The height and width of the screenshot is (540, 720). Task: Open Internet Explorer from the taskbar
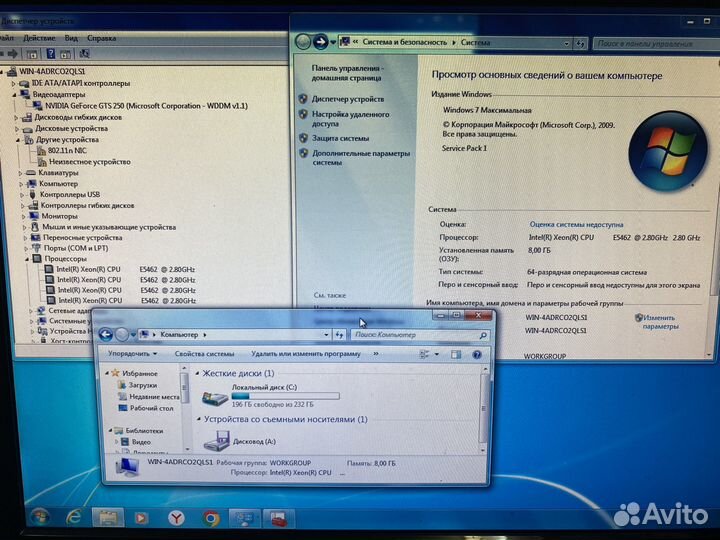point(73,518)
